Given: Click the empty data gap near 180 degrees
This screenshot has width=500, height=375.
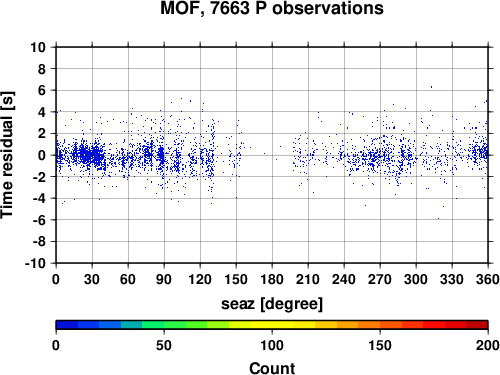Looking at the screenshot, I should point(272,155).
